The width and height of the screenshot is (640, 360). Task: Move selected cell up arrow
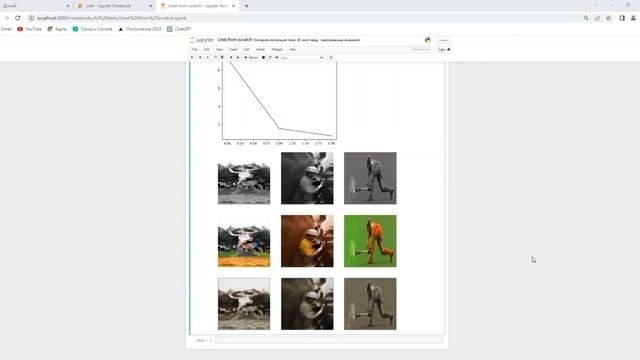231,58
